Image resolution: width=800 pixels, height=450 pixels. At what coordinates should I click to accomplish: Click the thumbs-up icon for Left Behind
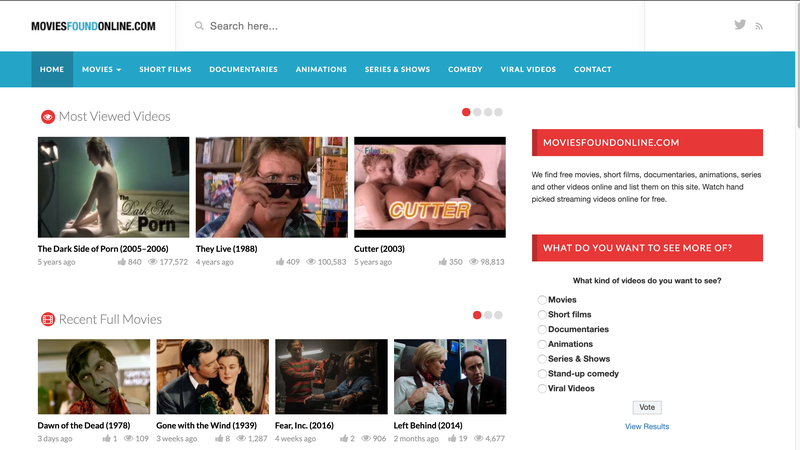coord(452,438)
